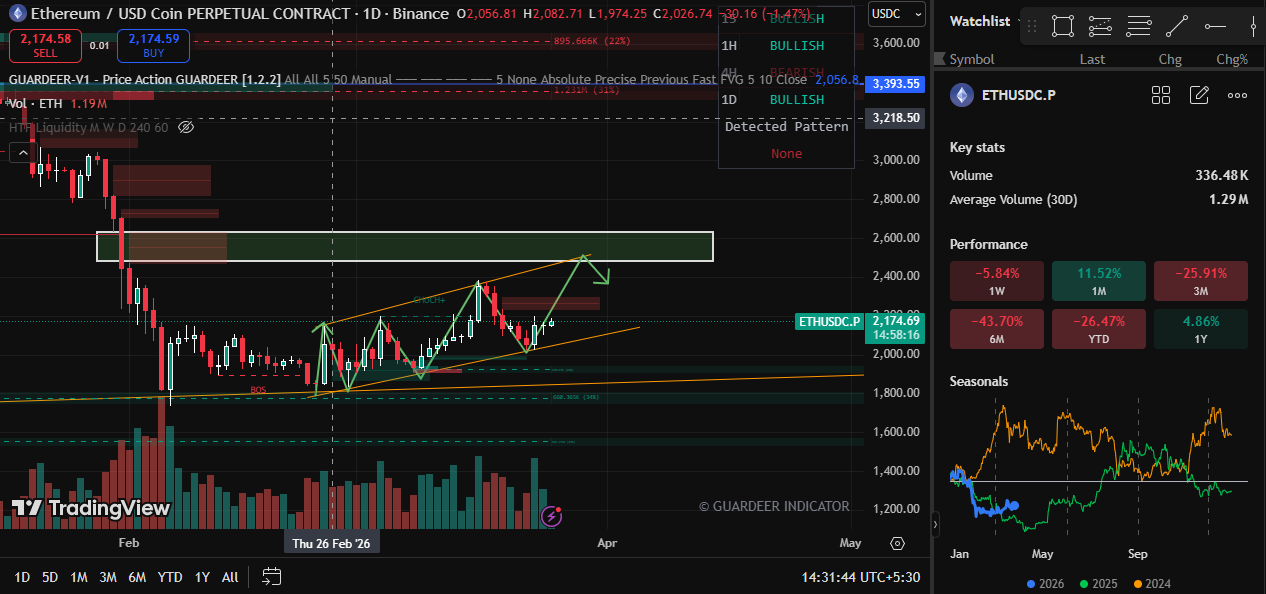Select the rectangle drawing tool

(x=1062, y=26)
